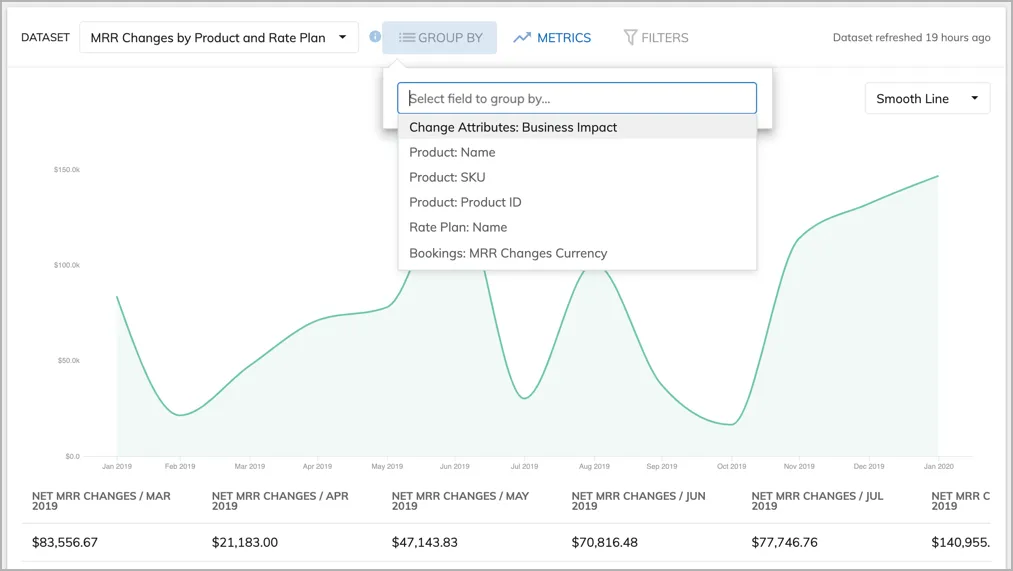Screen dimensions: 1013x571
Task: Click the $150.0k y-axis label
Action: coord(67,170)
